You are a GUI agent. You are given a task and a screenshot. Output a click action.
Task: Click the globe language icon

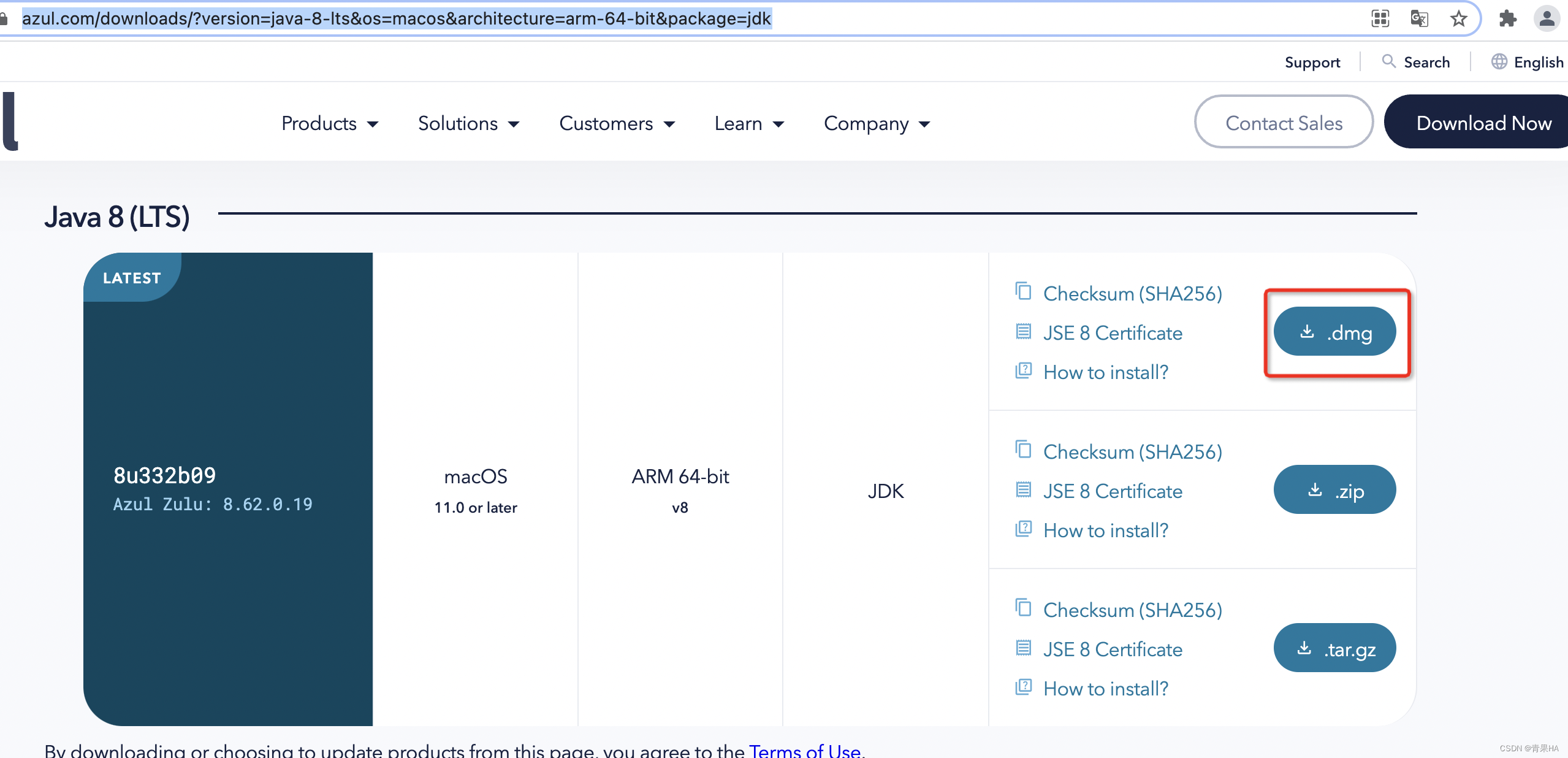pos(1499,61)
